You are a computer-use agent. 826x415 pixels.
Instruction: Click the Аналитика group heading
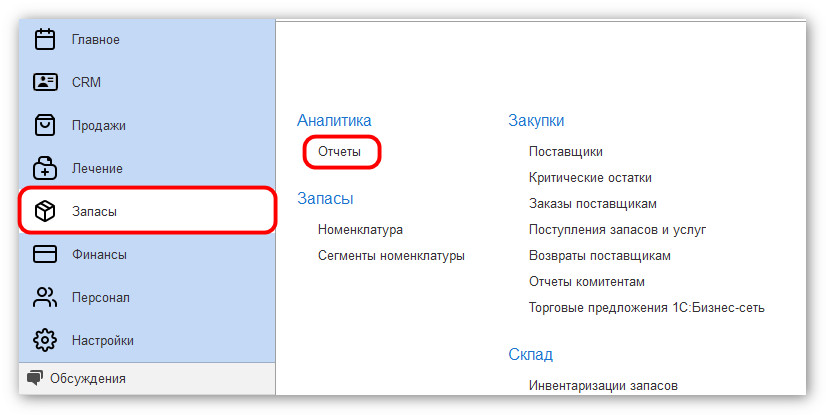[x=334, y=120]
